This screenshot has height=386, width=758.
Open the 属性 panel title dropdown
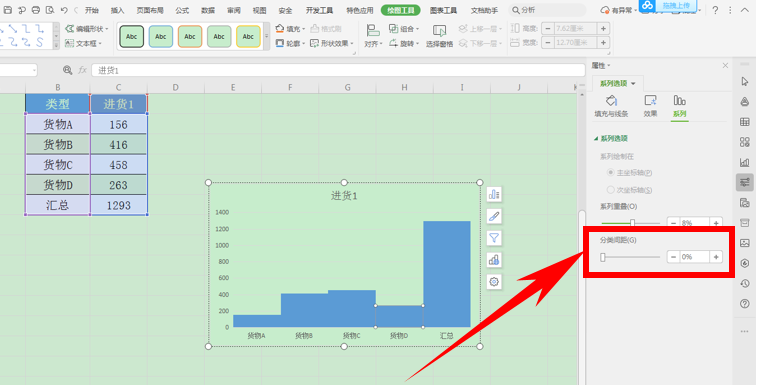click(x=601, y=65)
